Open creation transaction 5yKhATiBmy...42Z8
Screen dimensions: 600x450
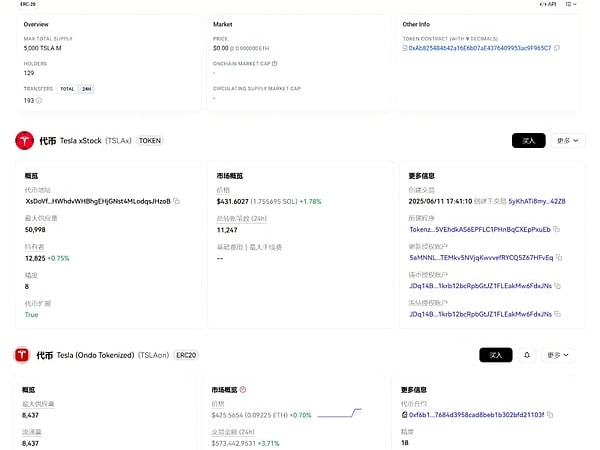point(537,201)
